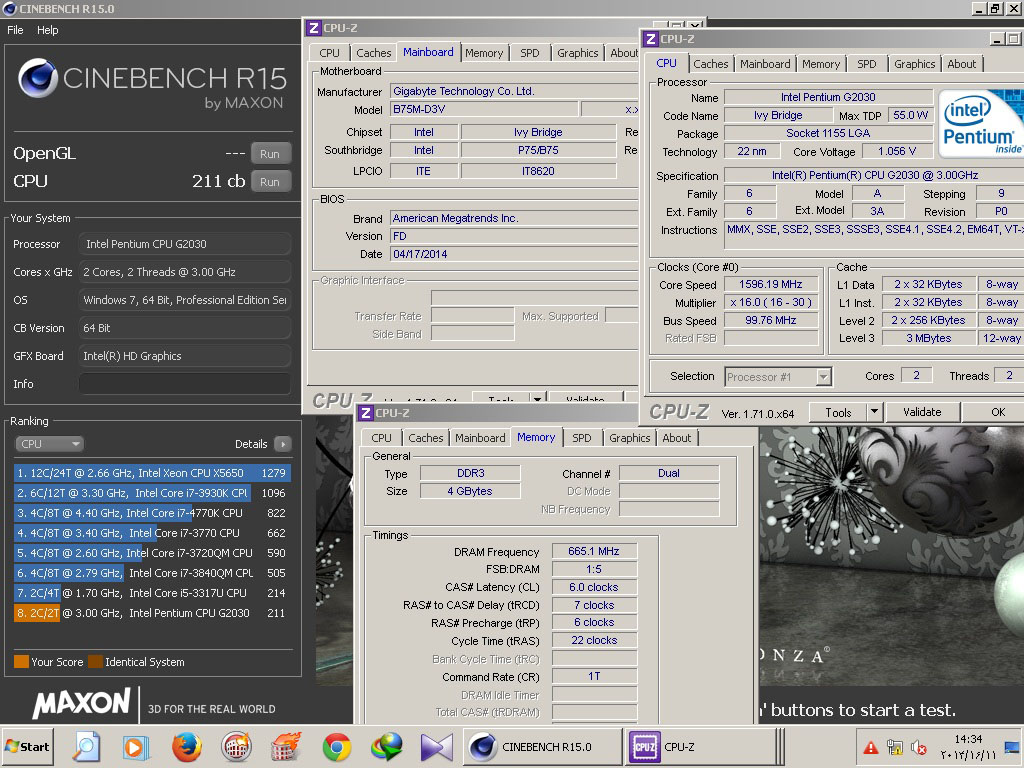Screen dimensions: 1029x768
Task: Open Internet Download Manager taskbar icon
Action: 387,747
